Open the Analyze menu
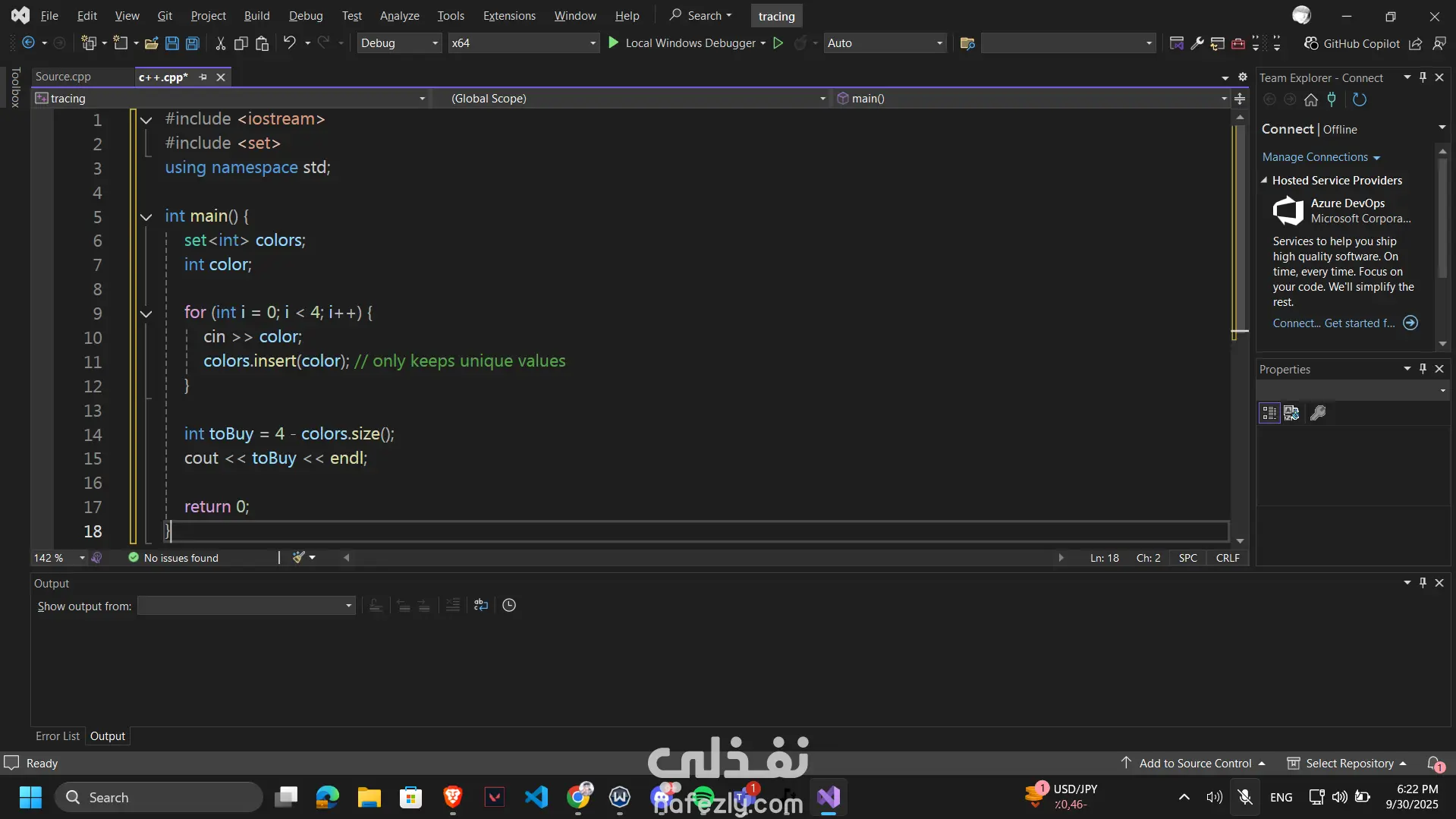The height and width of the screenshot is (819, 1456). [x=400, y=15]
